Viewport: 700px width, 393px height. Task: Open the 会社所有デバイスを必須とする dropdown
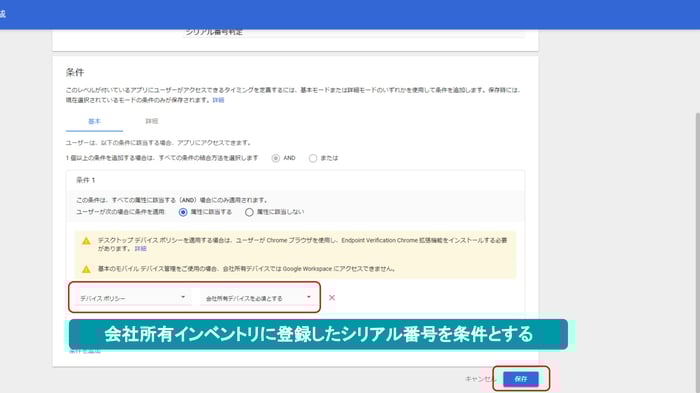coord(258,298)
